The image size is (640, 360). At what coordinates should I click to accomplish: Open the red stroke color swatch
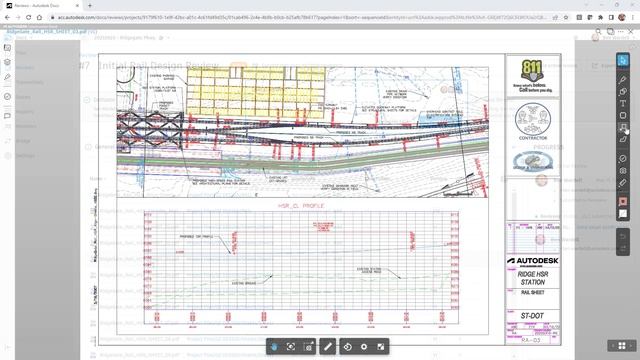click(x=622, y=202)
